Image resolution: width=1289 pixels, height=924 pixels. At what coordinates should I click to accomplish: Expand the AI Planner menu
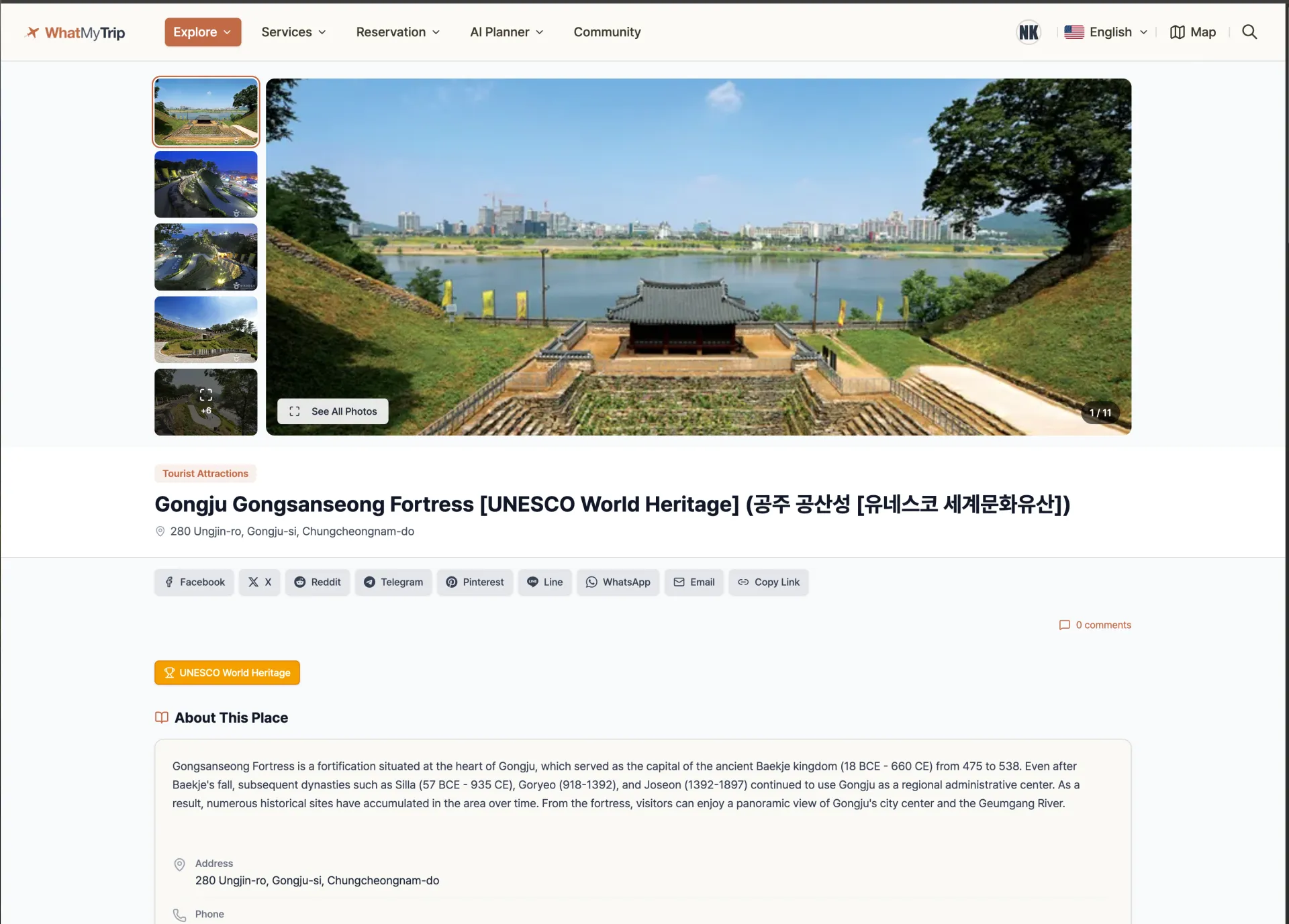click(x=506, y=32)
